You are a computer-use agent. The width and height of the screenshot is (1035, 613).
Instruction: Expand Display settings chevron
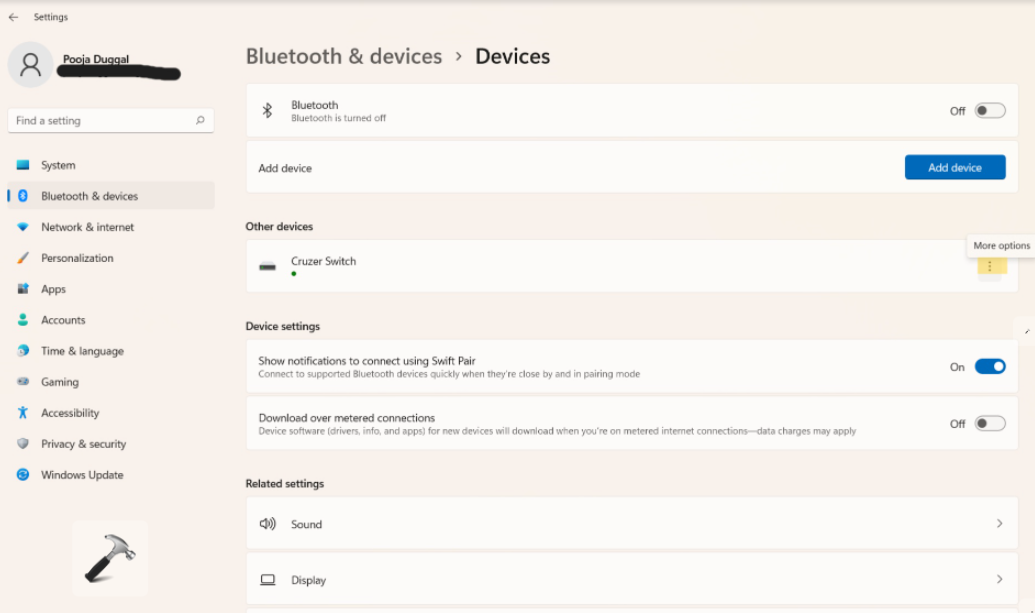click(x=999, y=580)
